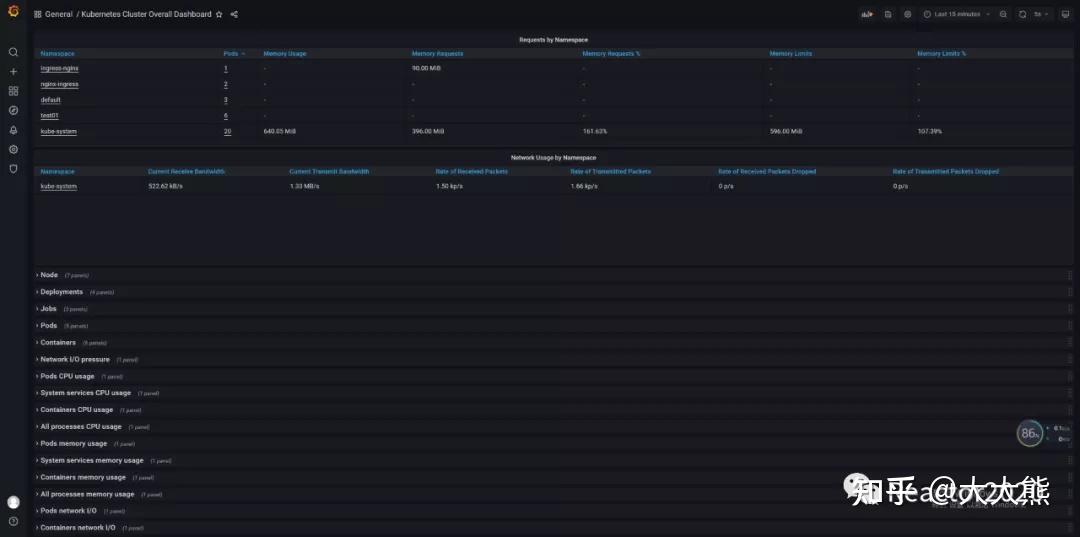
Task: Expand the Node row
Action: pos(49,275)
